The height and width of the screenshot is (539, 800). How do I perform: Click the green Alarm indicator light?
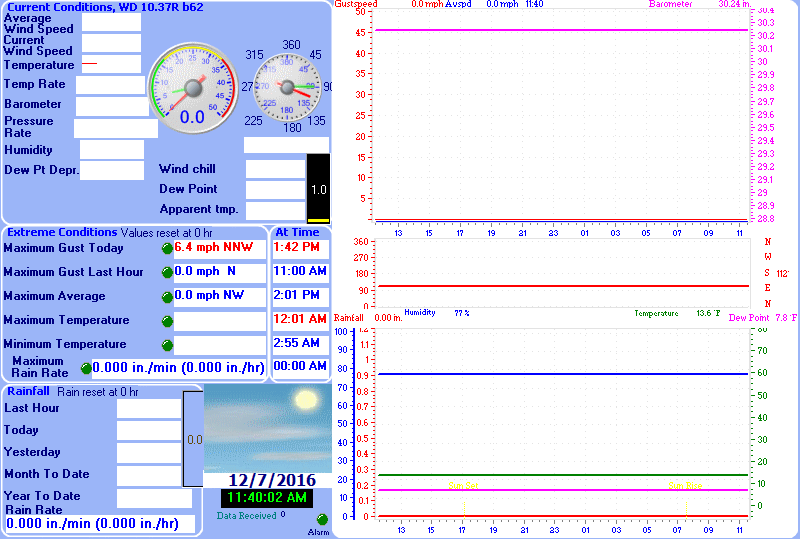point(322,520)
